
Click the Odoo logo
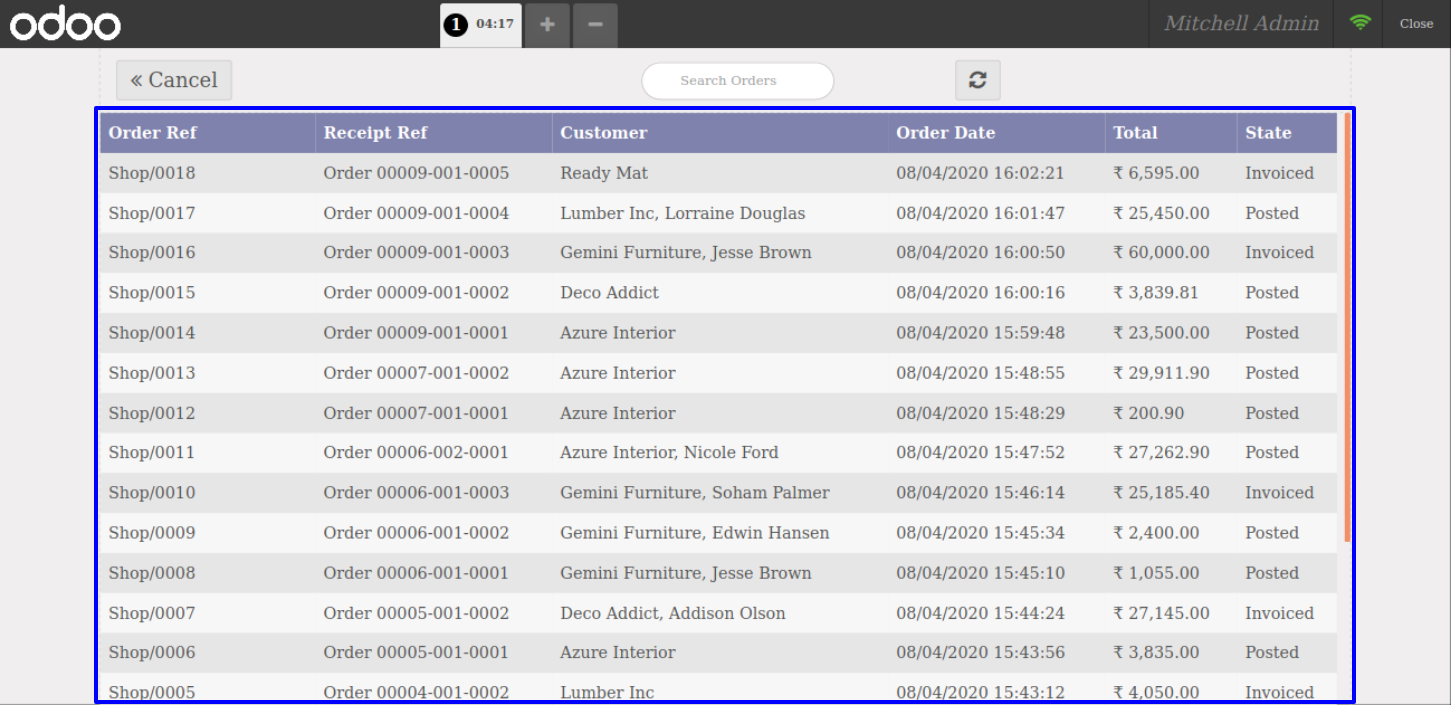click(66, 25)
